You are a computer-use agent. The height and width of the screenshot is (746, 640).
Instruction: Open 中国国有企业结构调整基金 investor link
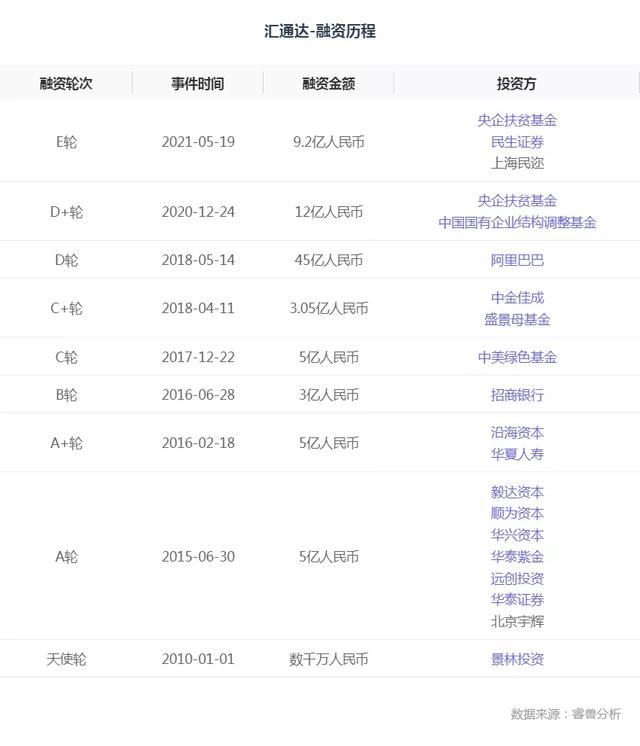[517, 223]
